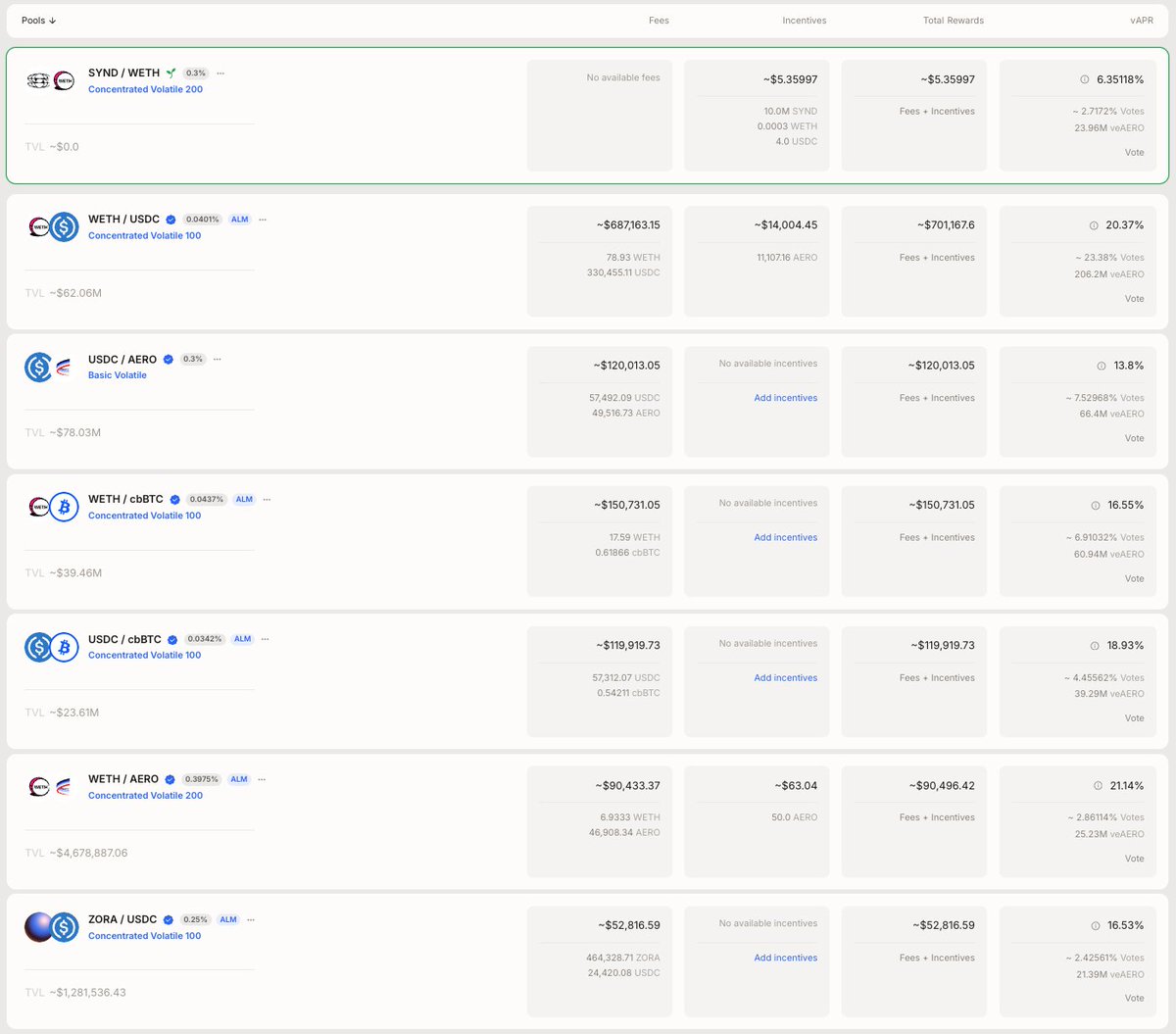
Task: Click the info icon beside 16.55% vAPR
Action: click(1096, 506)
